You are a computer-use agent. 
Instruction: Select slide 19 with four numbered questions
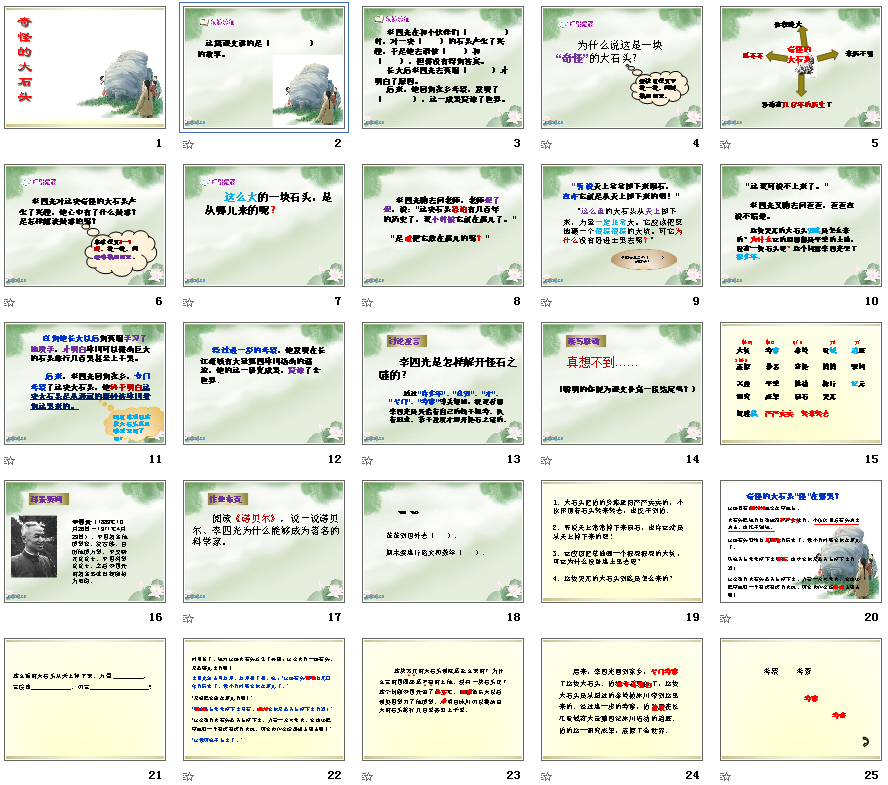(622, 542)
